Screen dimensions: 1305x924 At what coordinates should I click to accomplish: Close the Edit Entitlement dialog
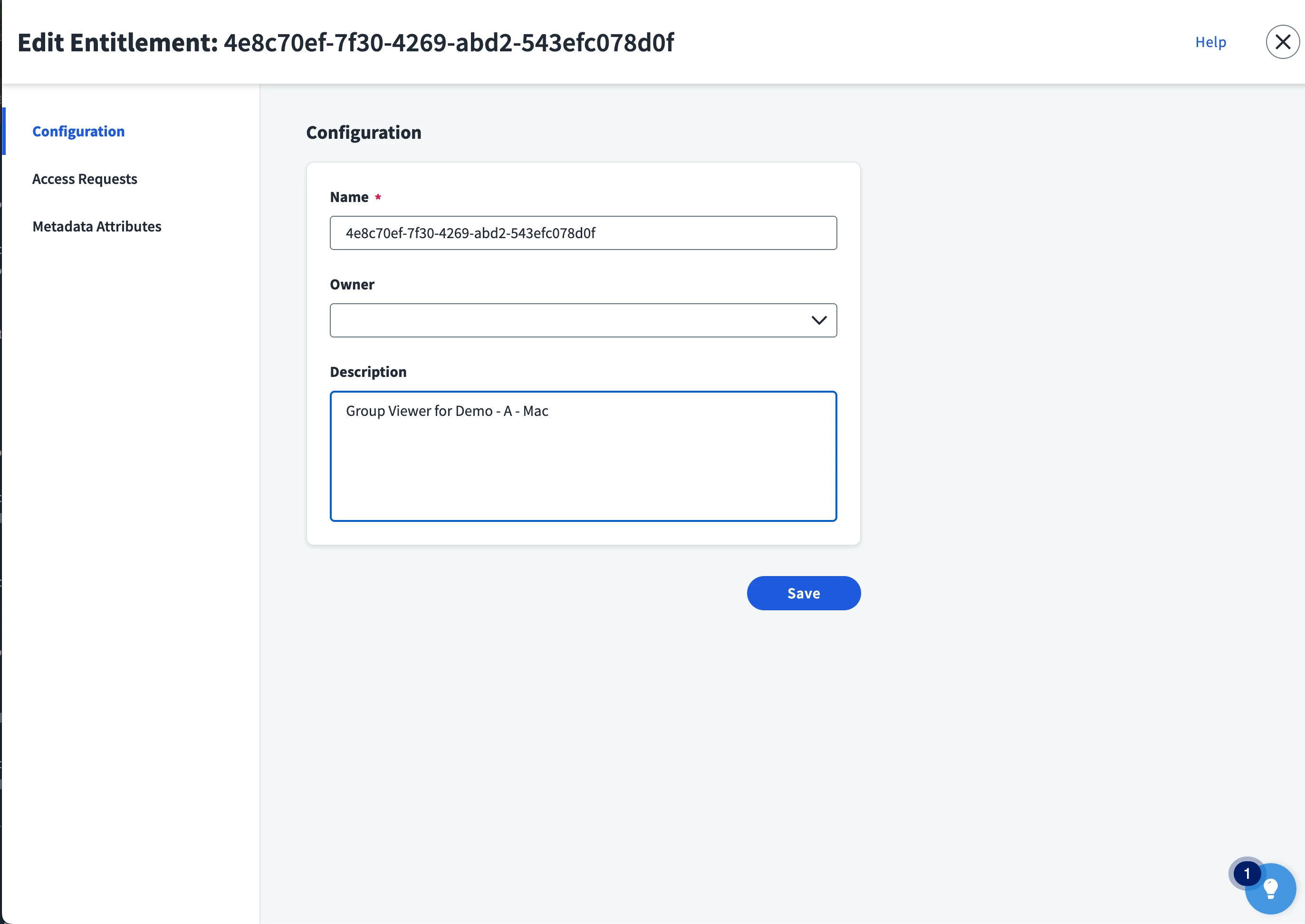pyautogui.click(x=1282, y=42)
